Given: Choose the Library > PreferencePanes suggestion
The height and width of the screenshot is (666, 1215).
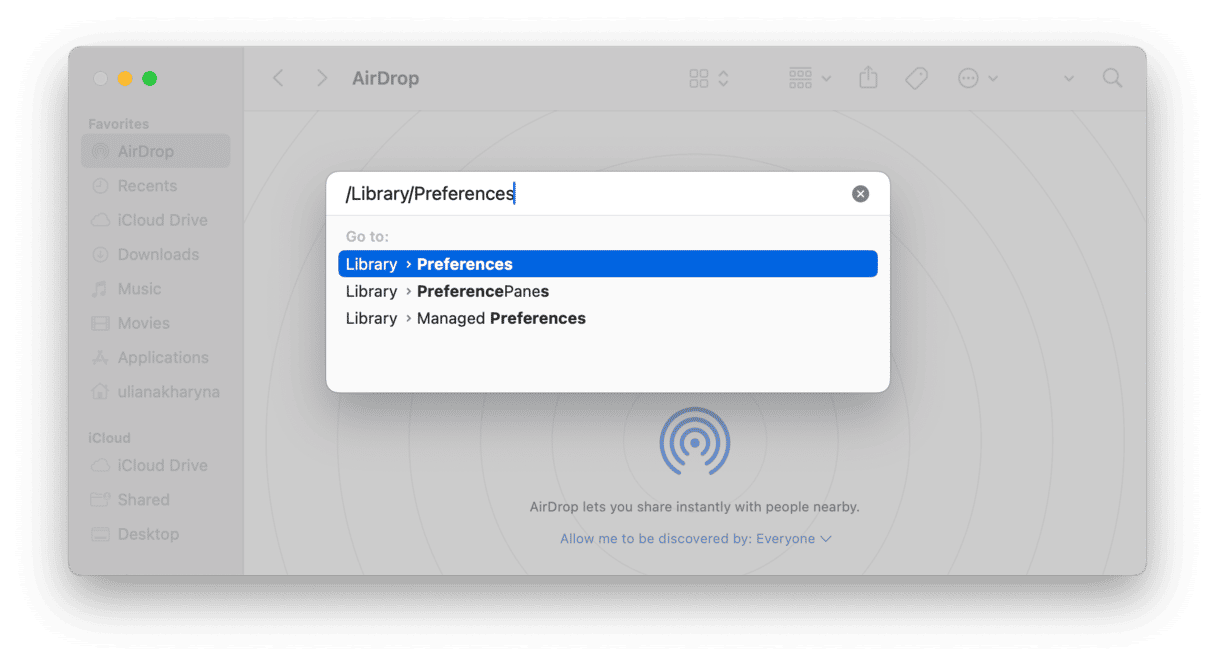Looking at the screenshot, I should tap(608, 291).
